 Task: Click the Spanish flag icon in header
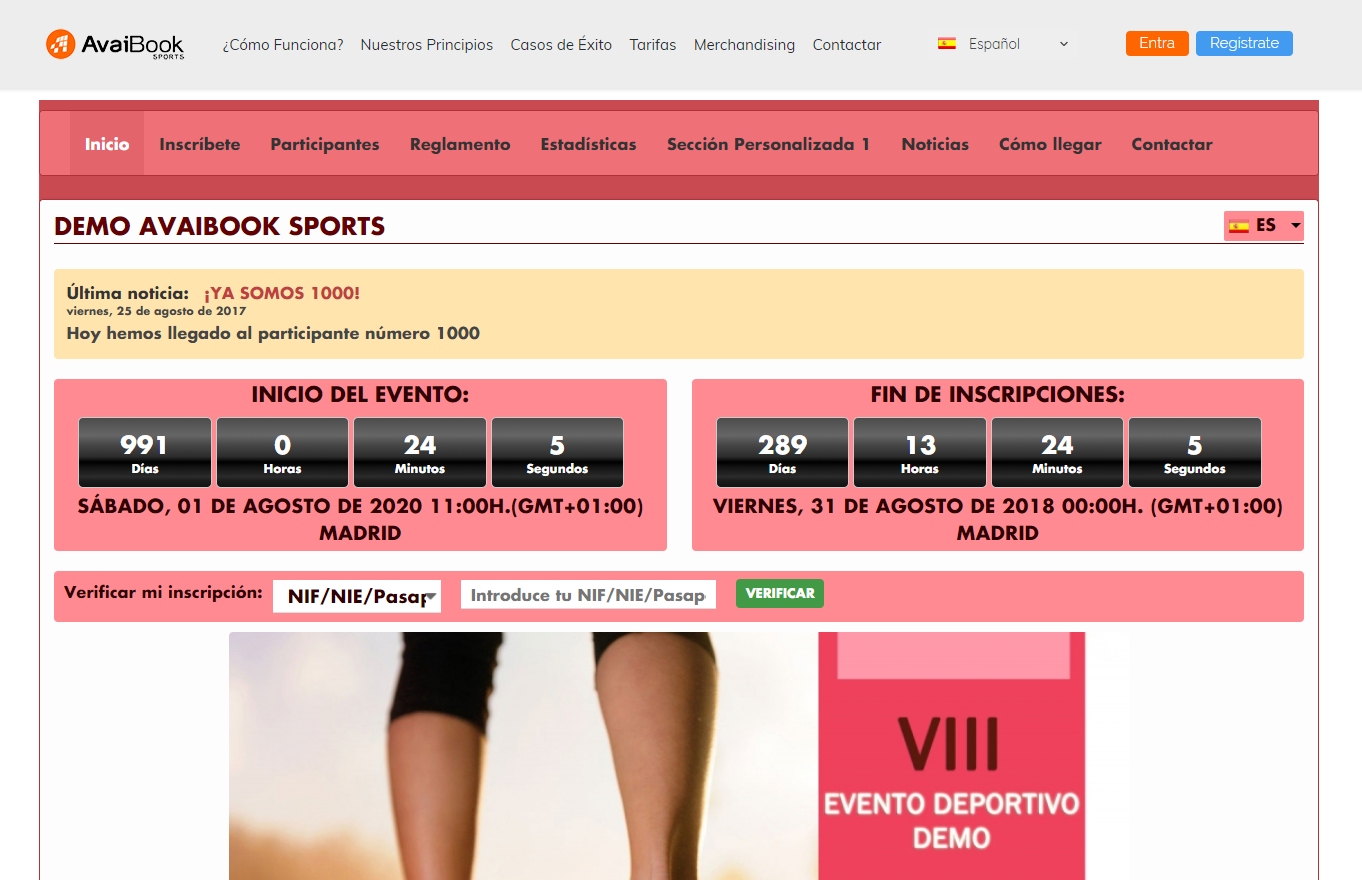point(946,44)
